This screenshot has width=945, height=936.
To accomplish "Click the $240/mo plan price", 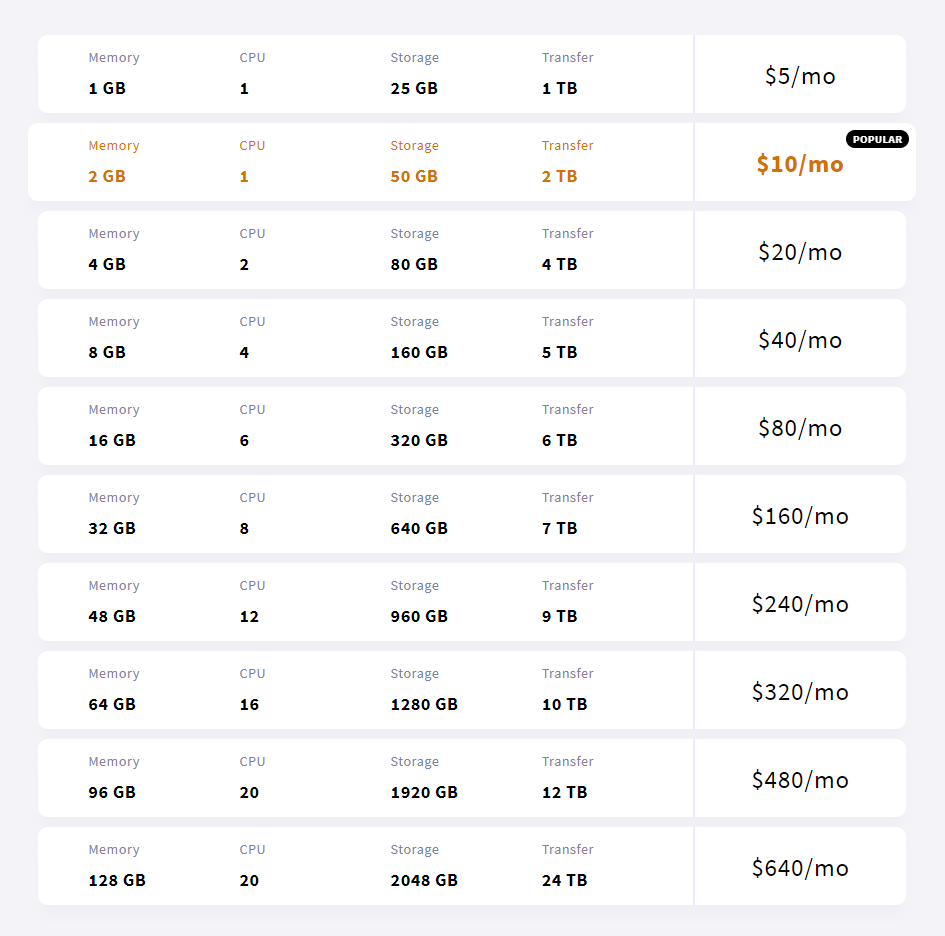I will click(800, 604).
